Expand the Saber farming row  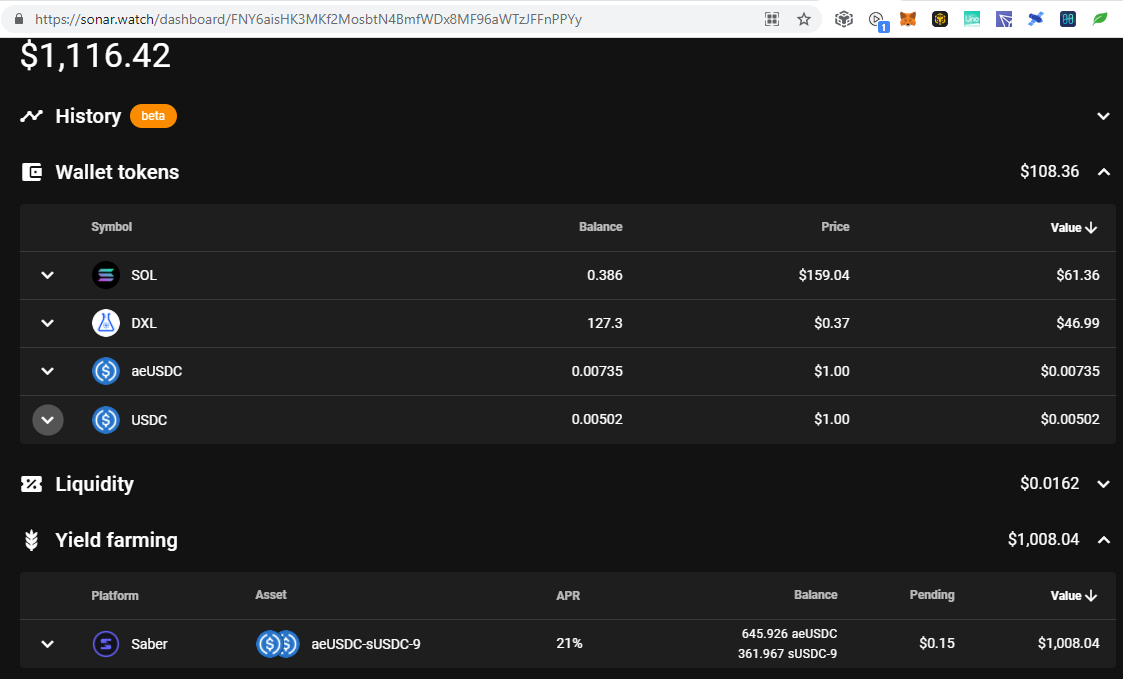click(47, 644)
